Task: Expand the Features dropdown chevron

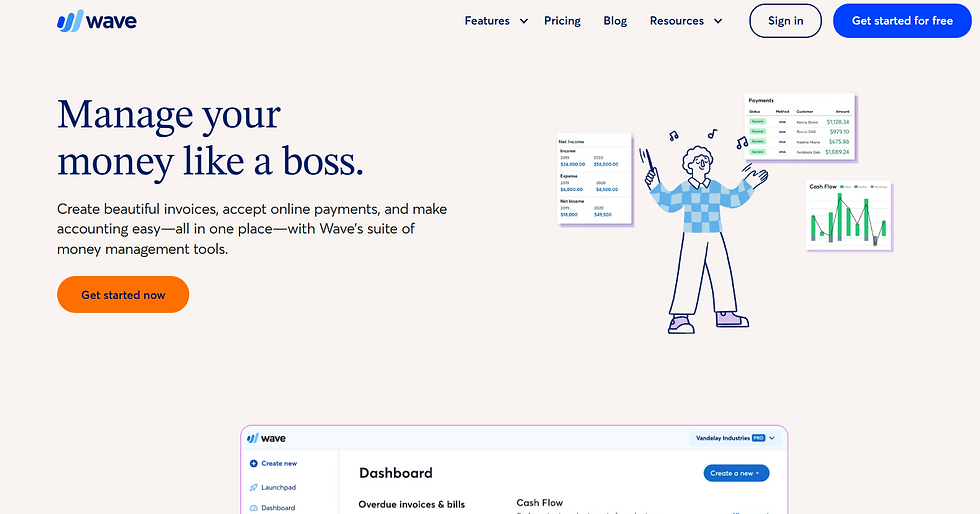Action: tap(524, 21)
